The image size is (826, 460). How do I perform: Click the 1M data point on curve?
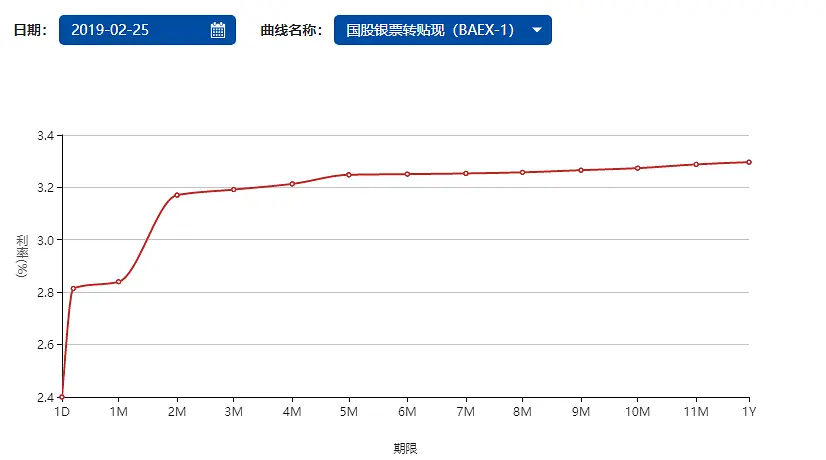[119, 282]
